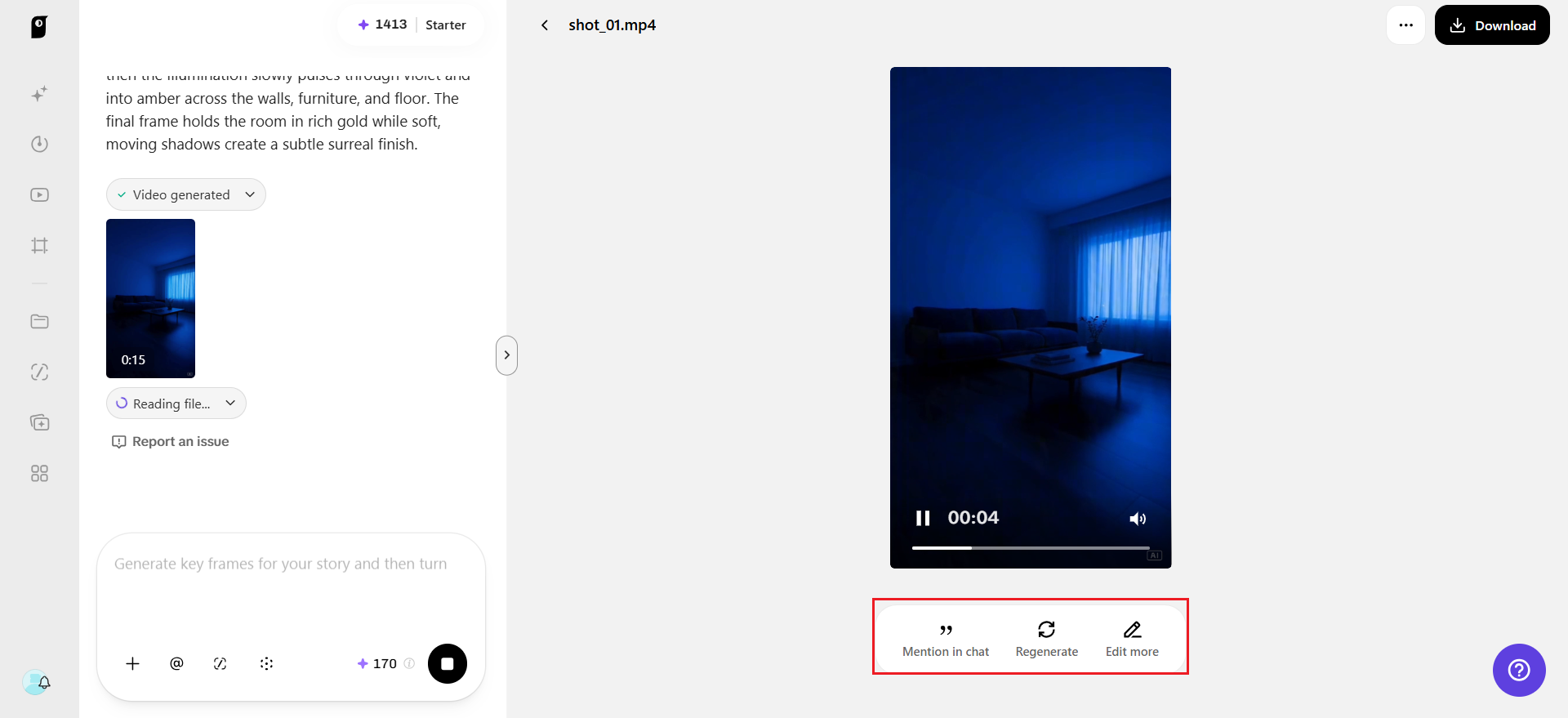Viewport: 1568px width, 718px height.
Task: Open the history clock icon in sidebar
Action: [x=39, y=145]
